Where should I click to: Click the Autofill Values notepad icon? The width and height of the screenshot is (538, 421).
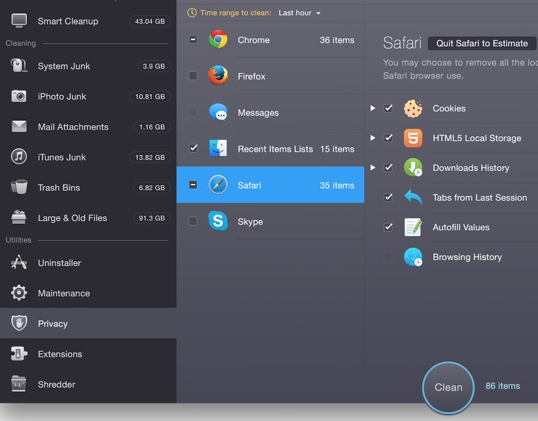click(x=413, y=227)
